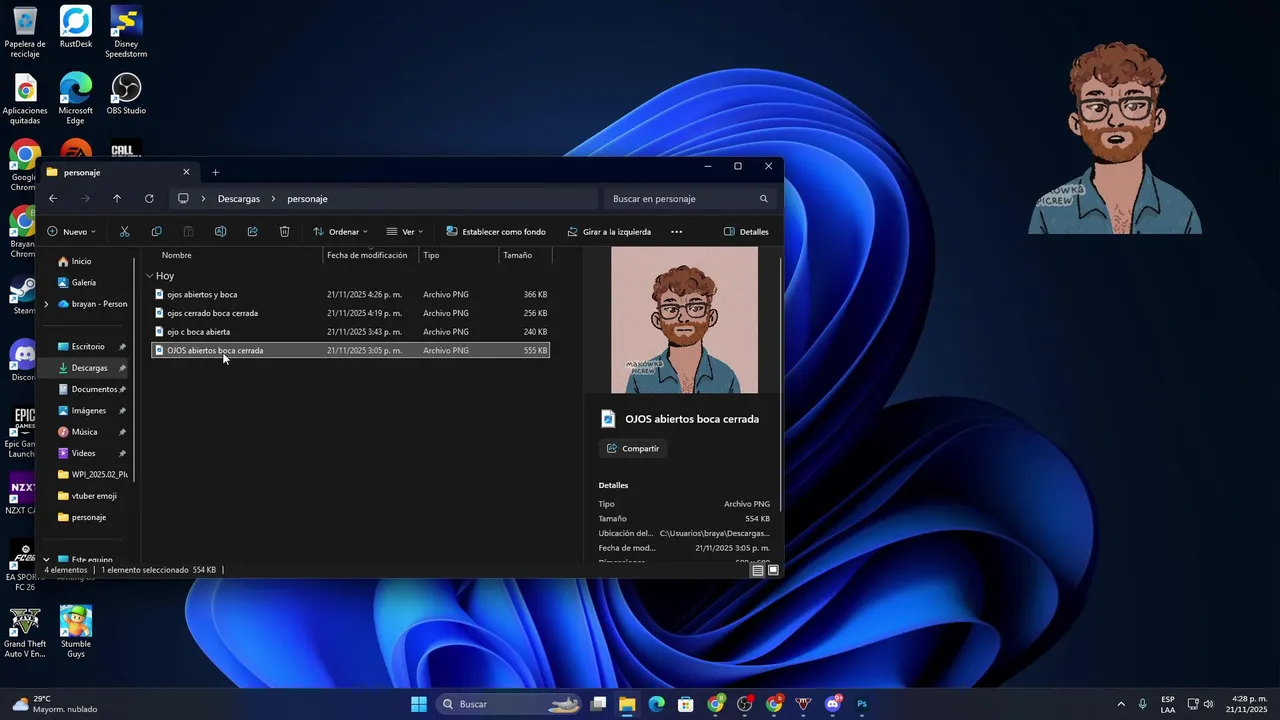Open Photoshop from the taskbar

(x=862, y=704)
